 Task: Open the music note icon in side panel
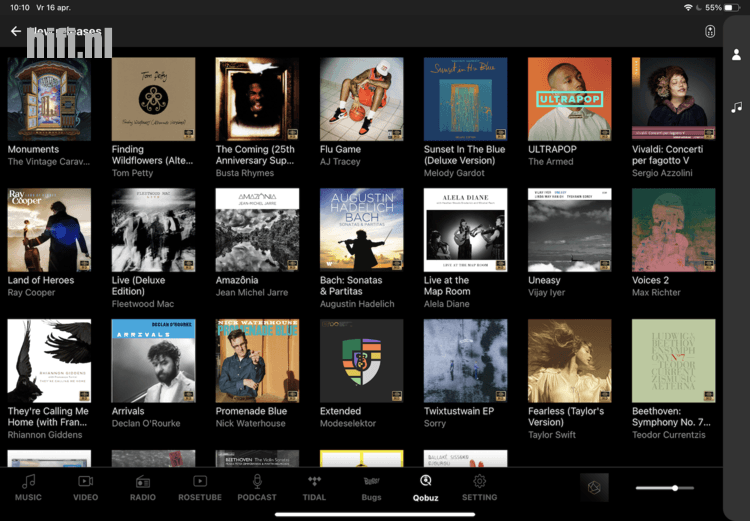point(737,107)
